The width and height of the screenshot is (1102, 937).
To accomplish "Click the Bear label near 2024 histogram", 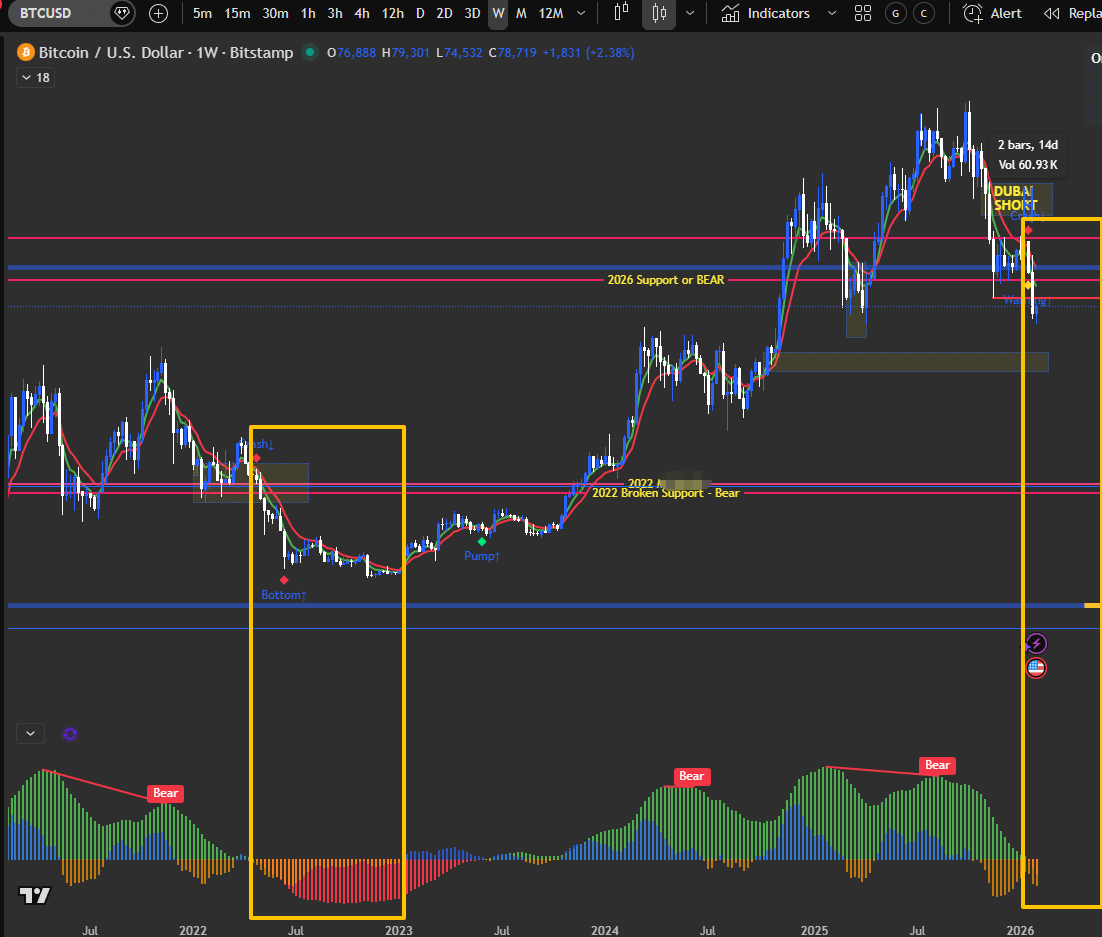I will 692,776.
